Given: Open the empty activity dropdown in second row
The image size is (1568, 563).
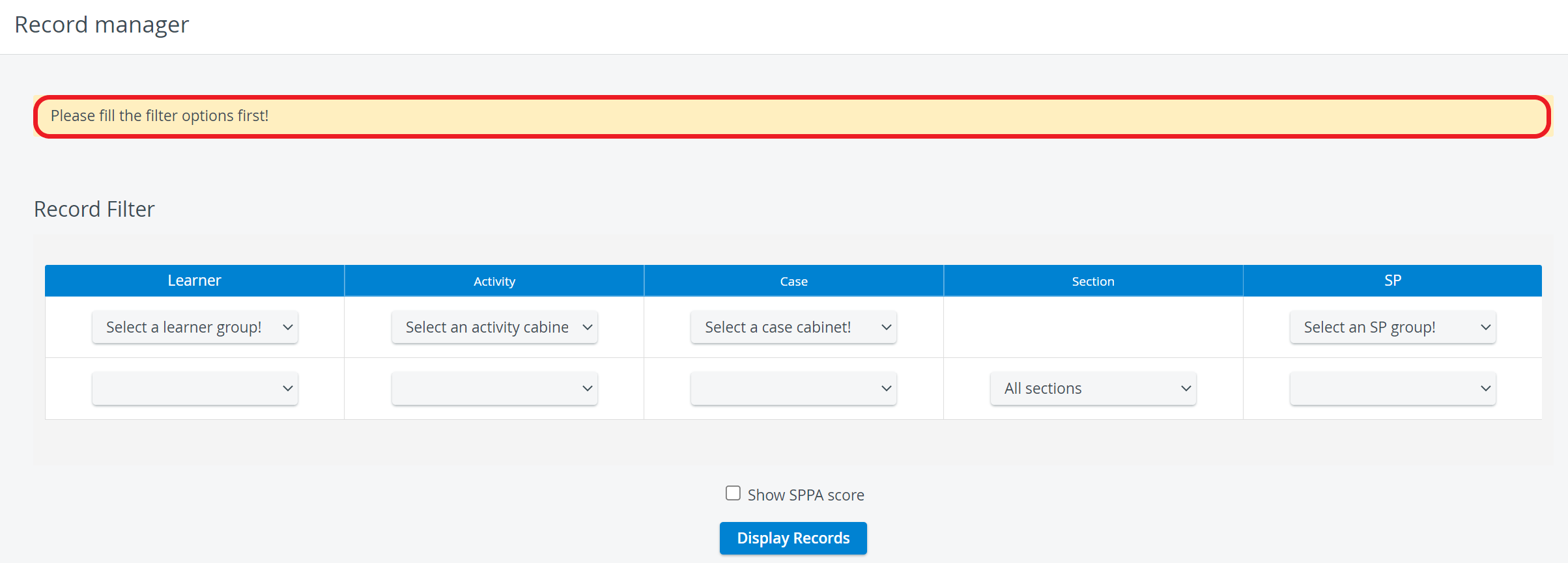Looking at the screenshot, I should point(494,388).
